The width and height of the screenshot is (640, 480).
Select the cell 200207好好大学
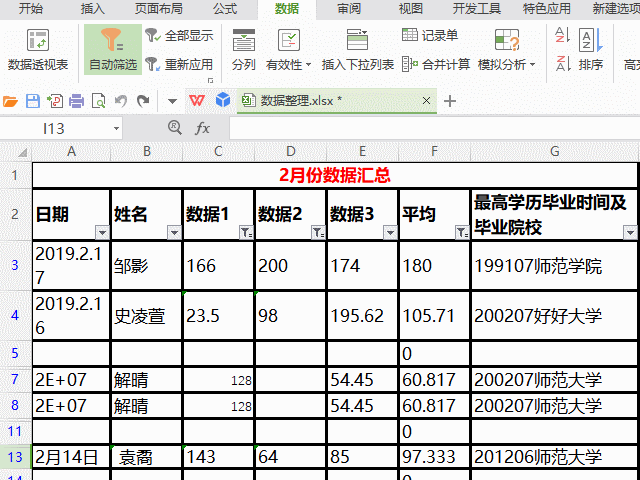[x=554, y=316]
